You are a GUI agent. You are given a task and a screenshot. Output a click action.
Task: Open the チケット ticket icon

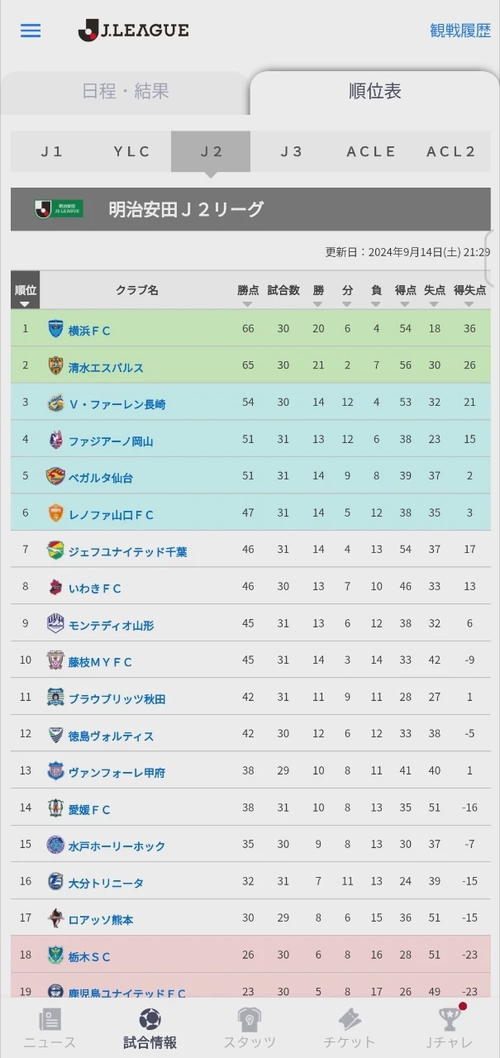tap(349, 1020)
